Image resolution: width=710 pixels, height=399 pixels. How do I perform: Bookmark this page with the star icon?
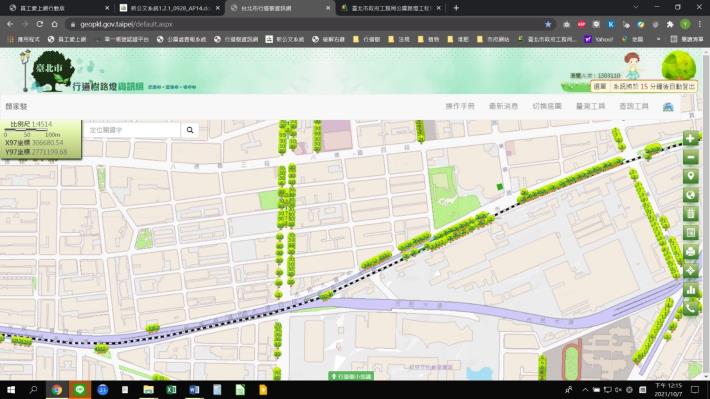tap(548, 24)
